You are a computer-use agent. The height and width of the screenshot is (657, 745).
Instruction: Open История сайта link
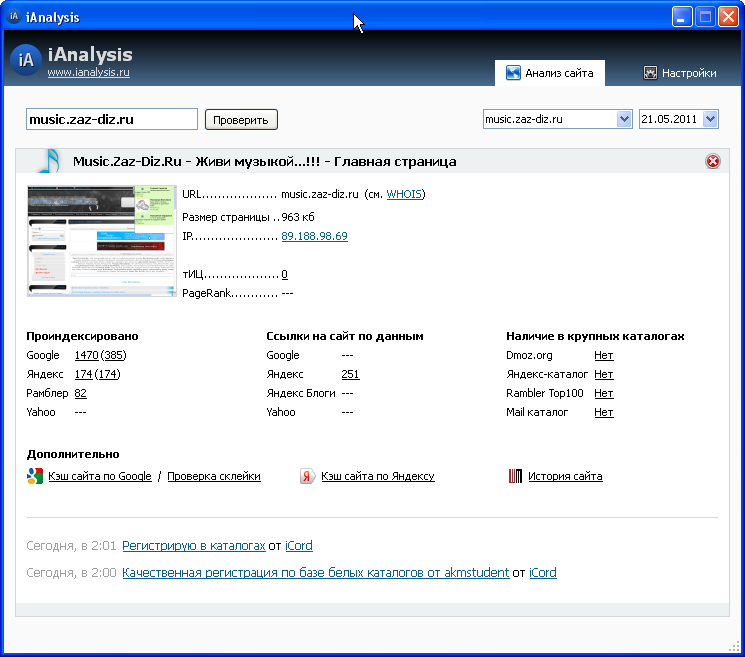[565, 476]
